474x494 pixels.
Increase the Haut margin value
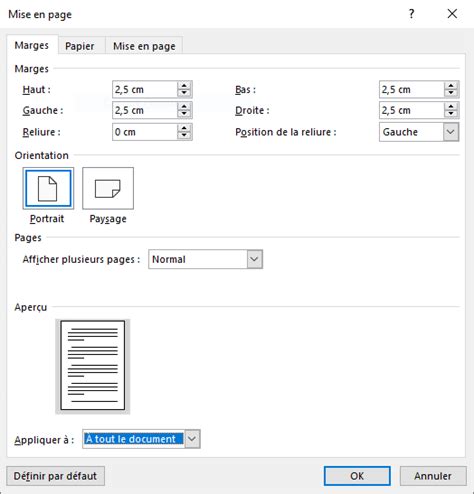click(x=184, y=86)
